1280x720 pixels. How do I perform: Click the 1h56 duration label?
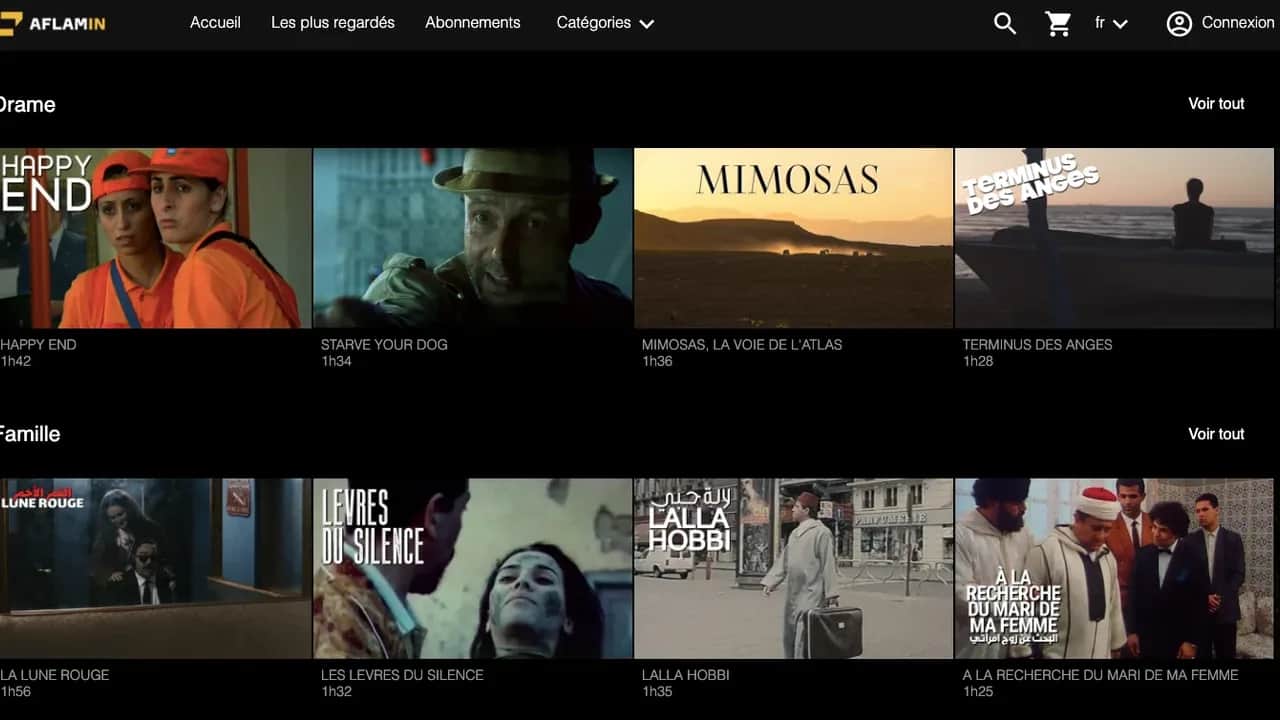(x=15, y=691)
